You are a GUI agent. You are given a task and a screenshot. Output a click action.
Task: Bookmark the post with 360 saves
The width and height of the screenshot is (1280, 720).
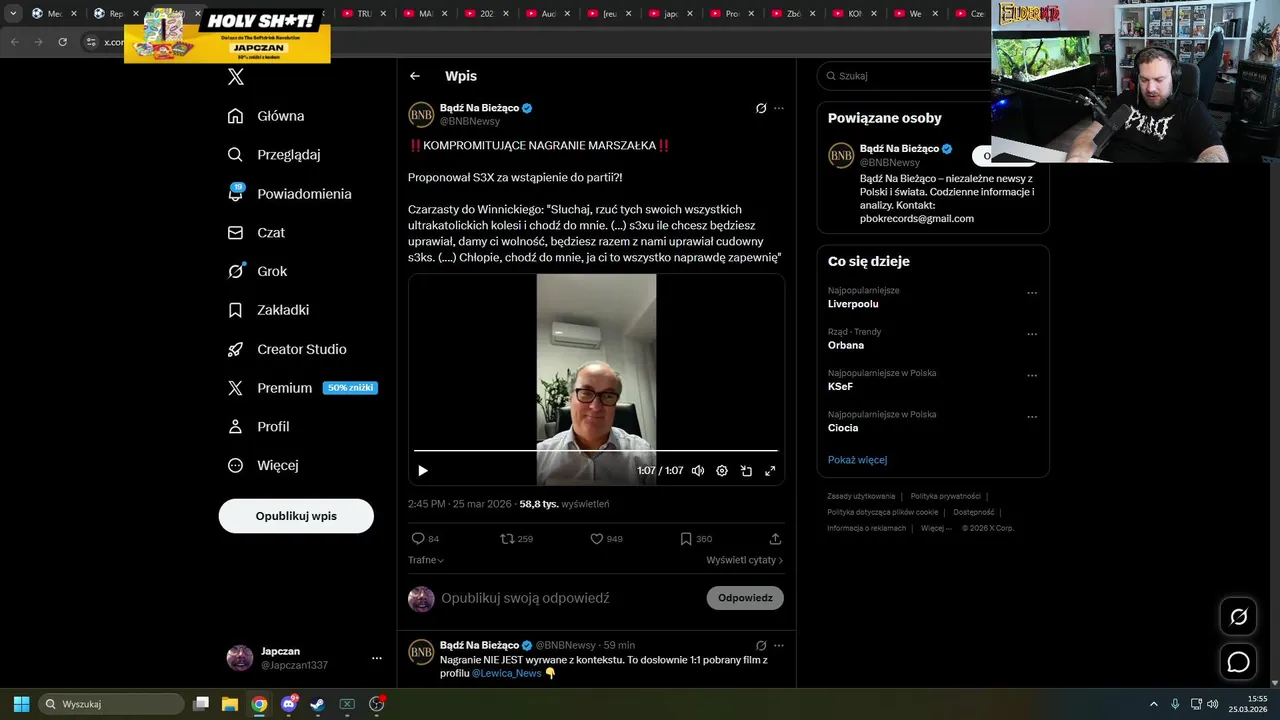point(695,539)
